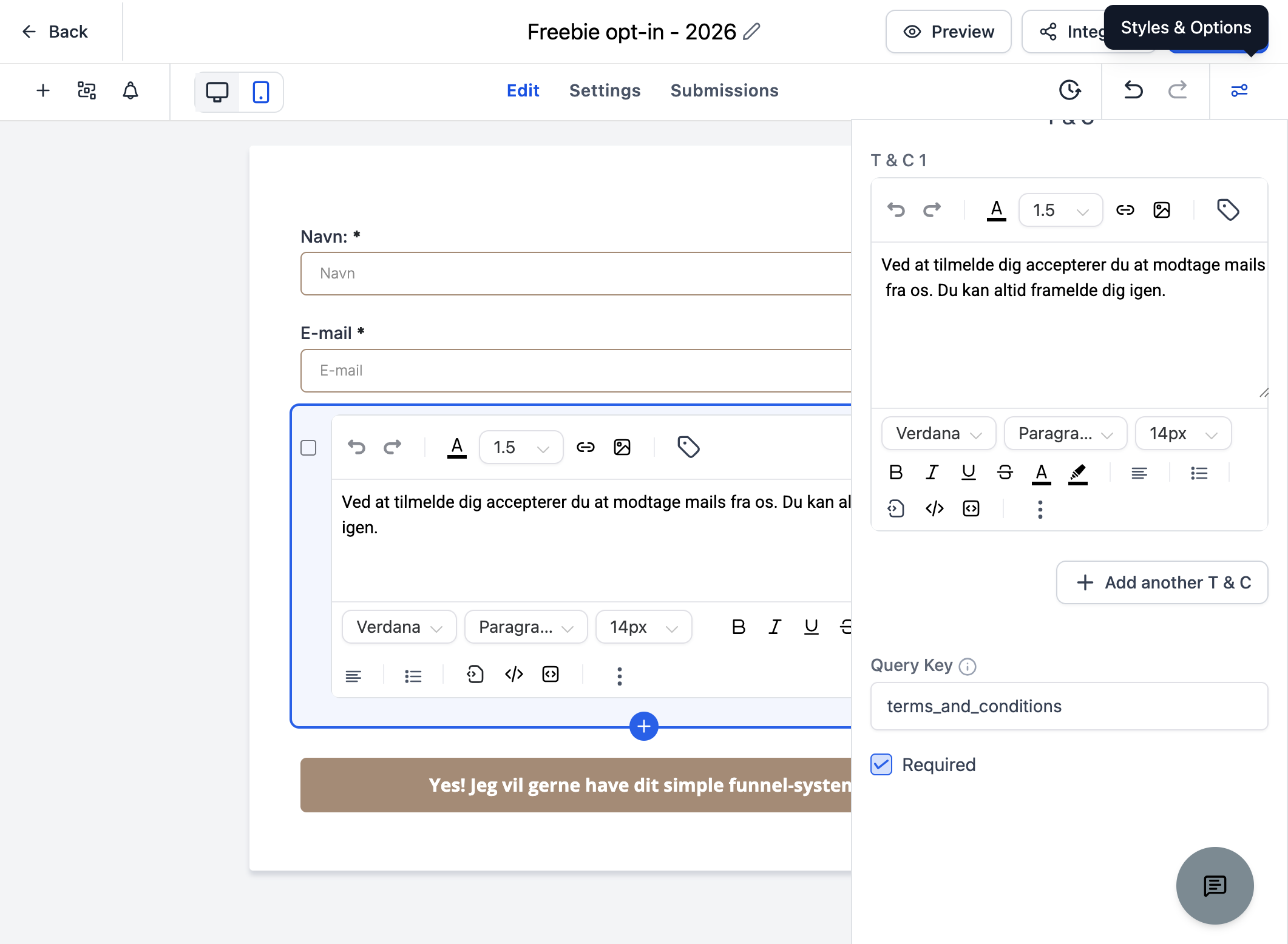
Task: Open text alignment in sidebar editor
Action: (1139, 473)
